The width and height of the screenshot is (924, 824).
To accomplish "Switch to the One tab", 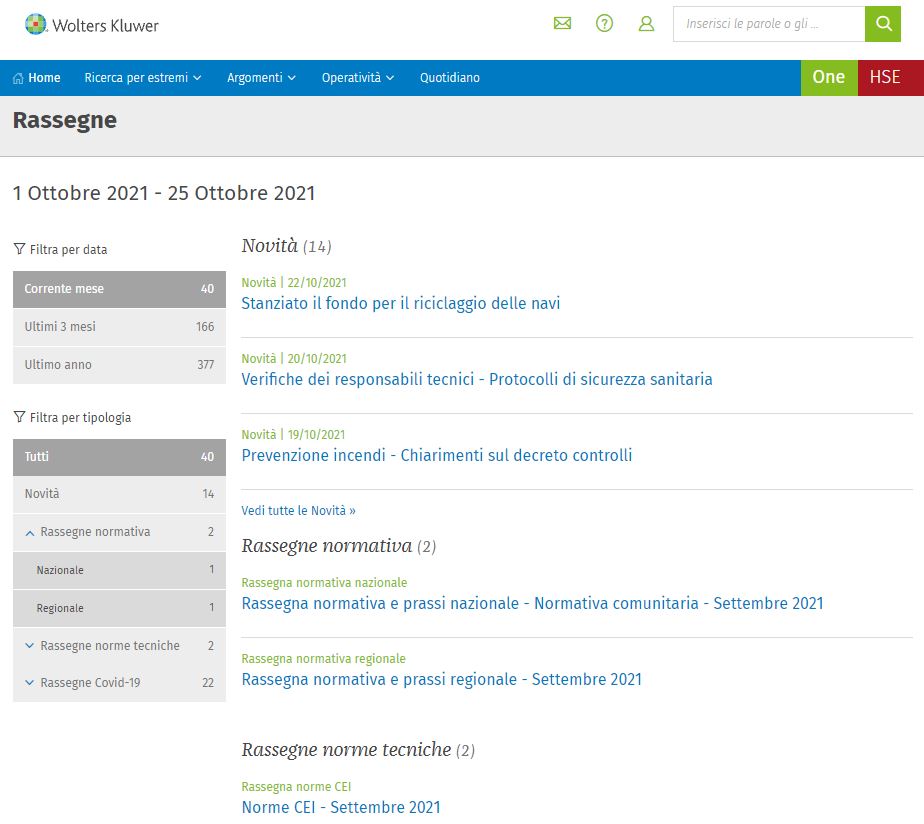I will coord(828,78).
